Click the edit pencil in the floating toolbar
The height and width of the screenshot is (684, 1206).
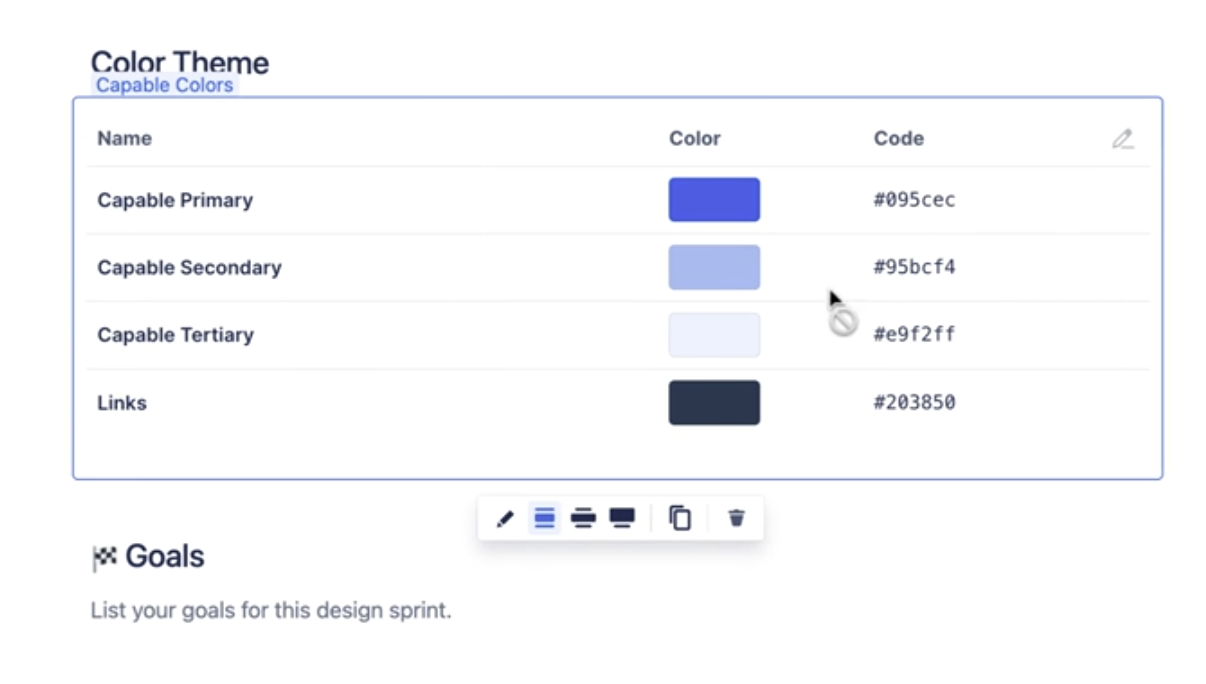(505, 519)
